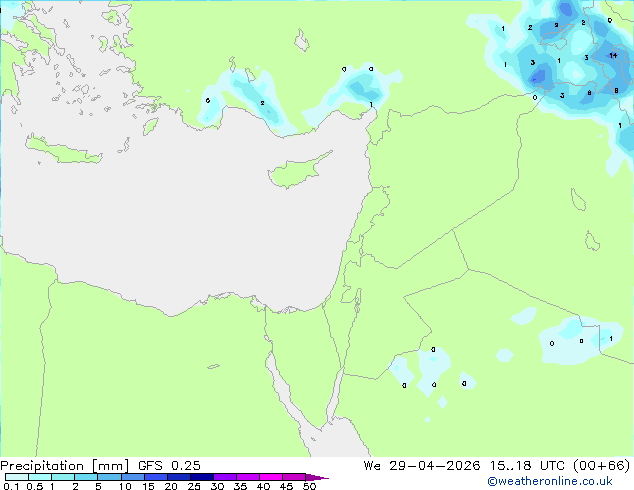Image resolution: width=634 pixels, height=490 pixels.
Task: Click the 20–25 mm legend color swatch
Action: click(178, 477)
